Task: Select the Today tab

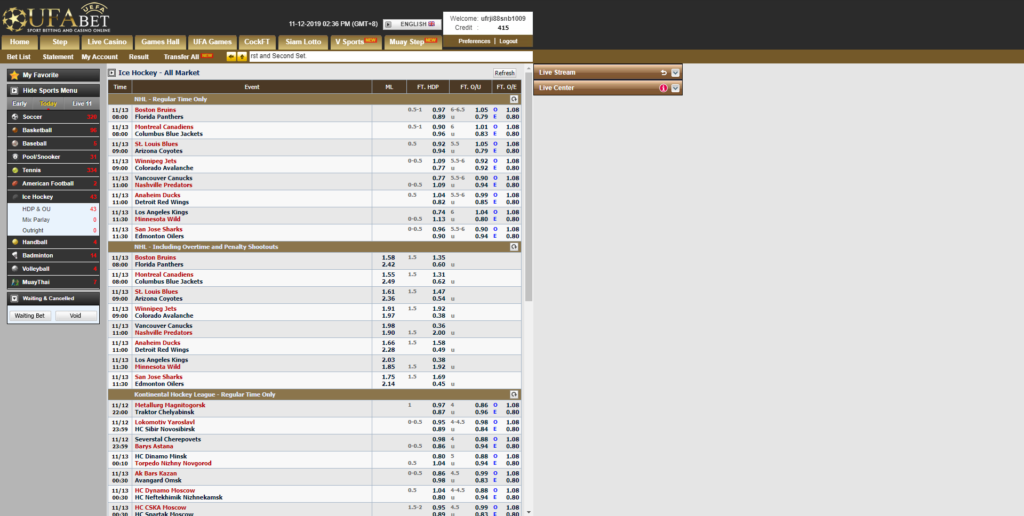Action: [x=48, y=104]
